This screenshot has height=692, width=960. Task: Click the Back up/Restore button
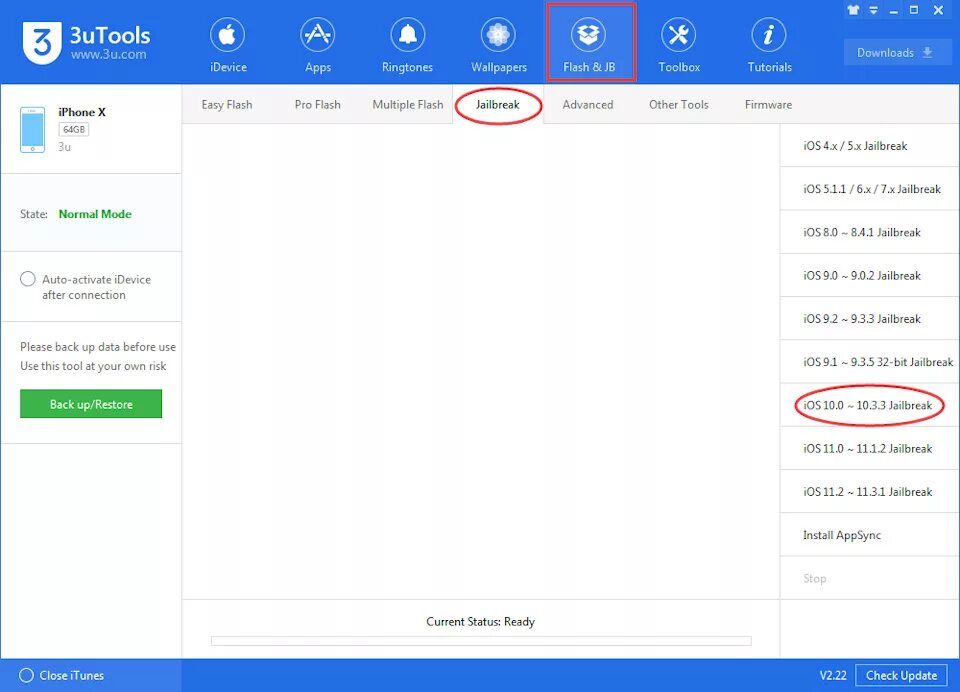91,404
